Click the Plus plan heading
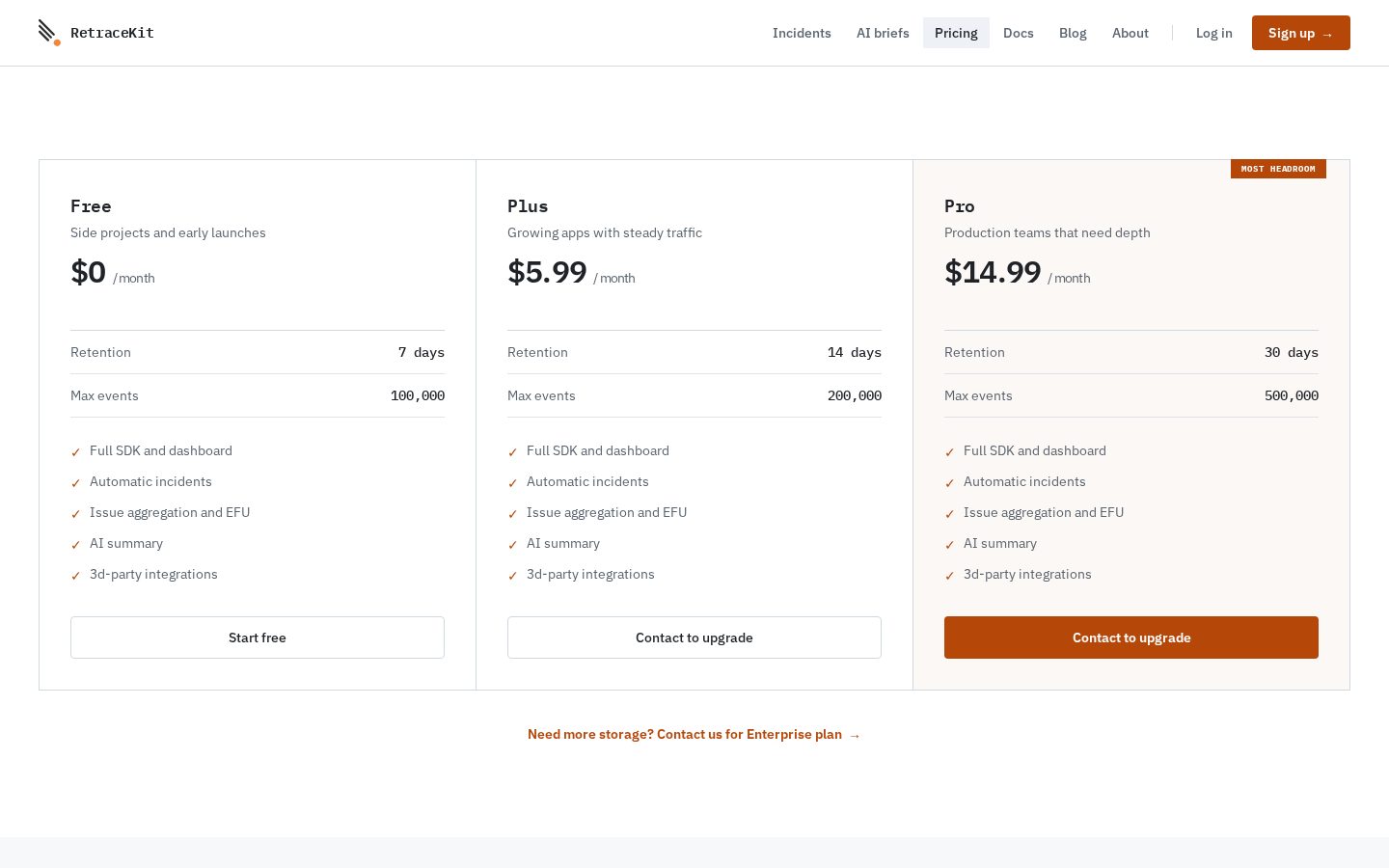This screenshot has height=868, width=1389. coord(528,206)
